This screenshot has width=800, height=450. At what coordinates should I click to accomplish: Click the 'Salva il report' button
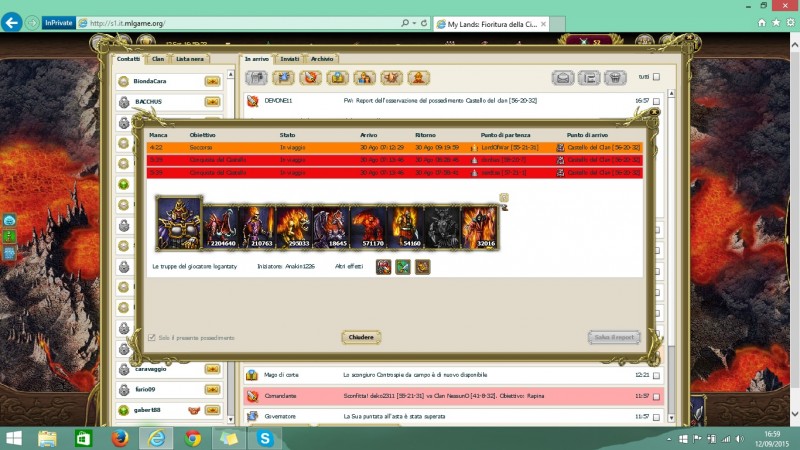tap(613, 337)
